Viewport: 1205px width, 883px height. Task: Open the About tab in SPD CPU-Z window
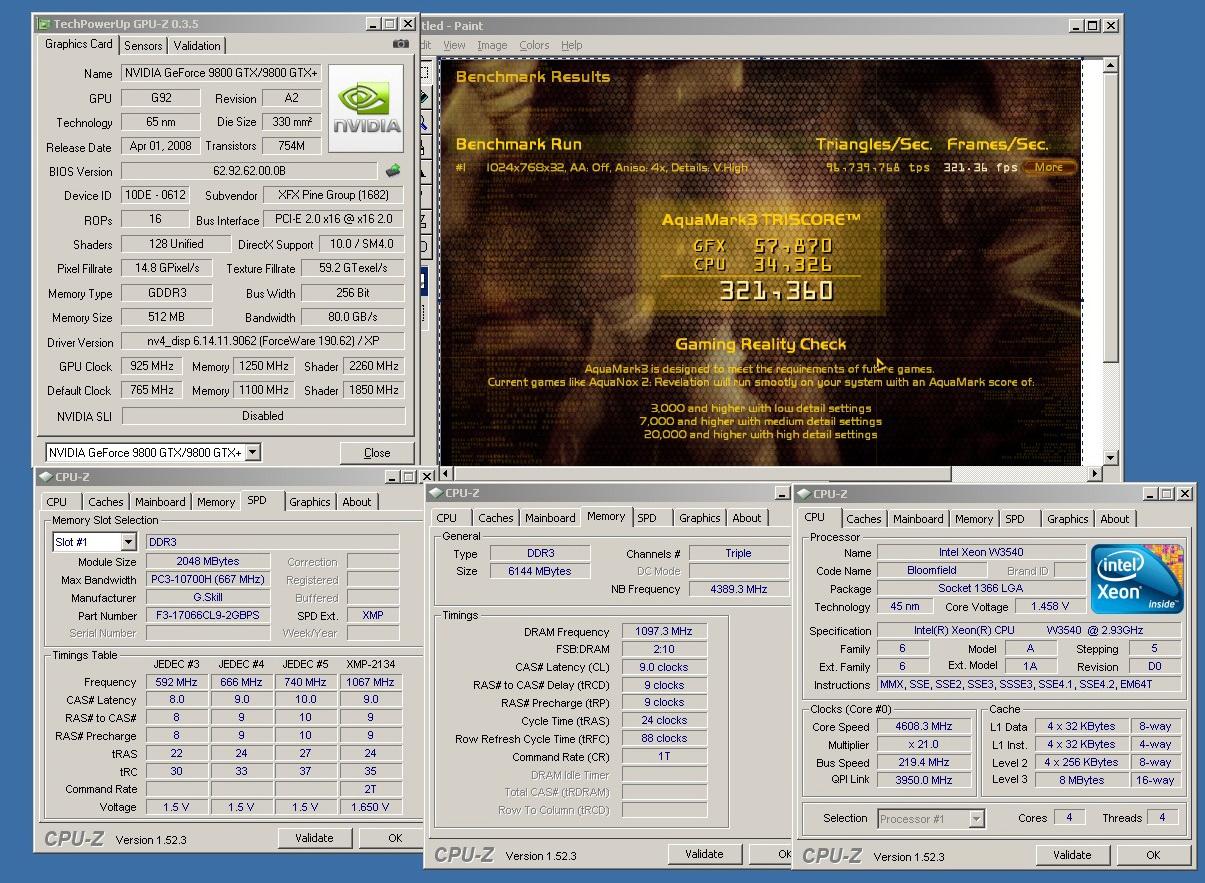pyautogui.click(x=357, y=502)
